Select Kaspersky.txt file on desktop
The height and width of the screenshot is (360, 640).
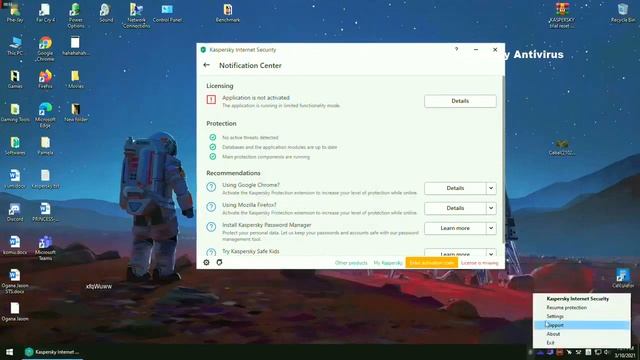pos(45,179)
